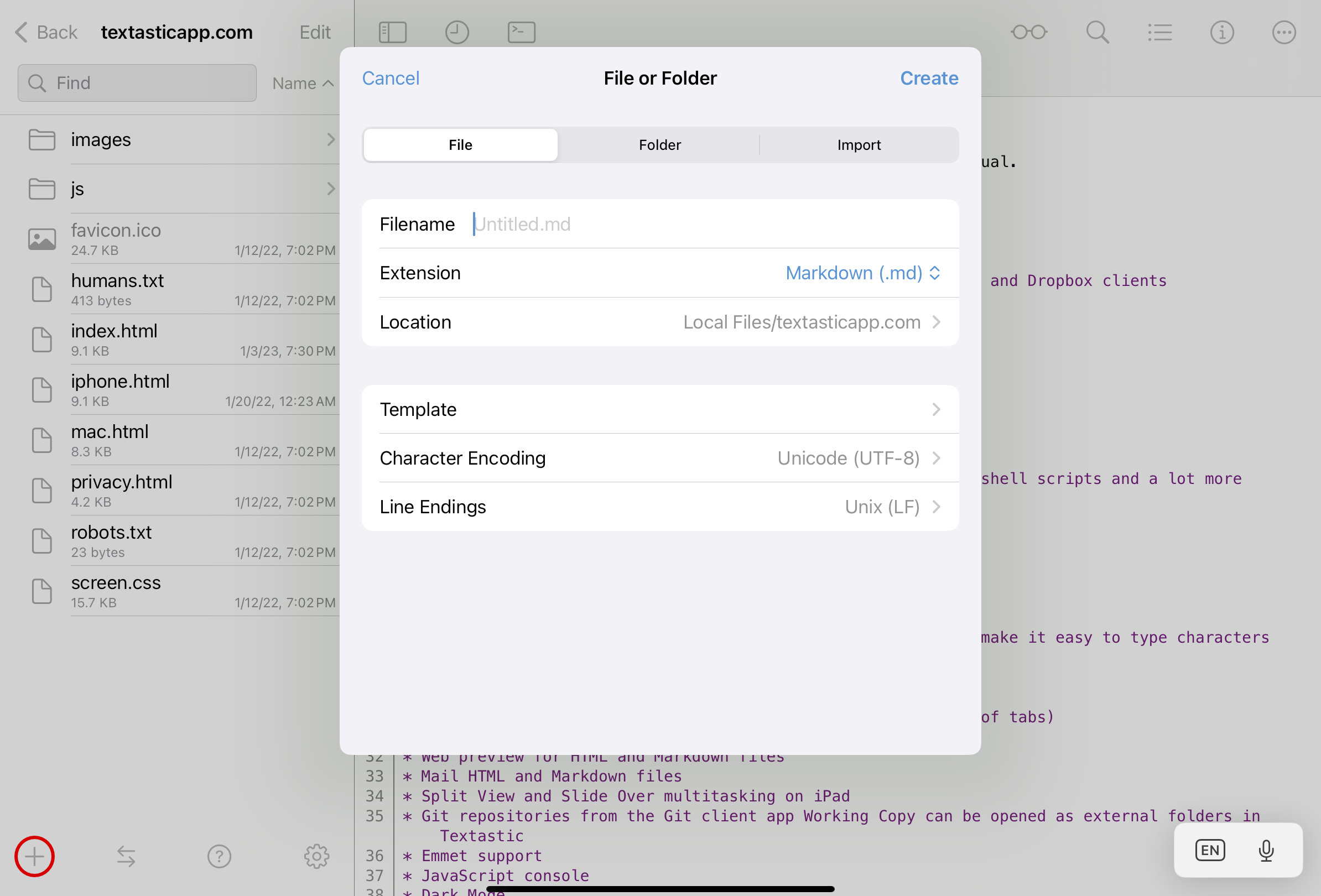Click the magnifier search icon in toolbar
This screenshot has width=1321, height=896.
tap(1097, 33)
